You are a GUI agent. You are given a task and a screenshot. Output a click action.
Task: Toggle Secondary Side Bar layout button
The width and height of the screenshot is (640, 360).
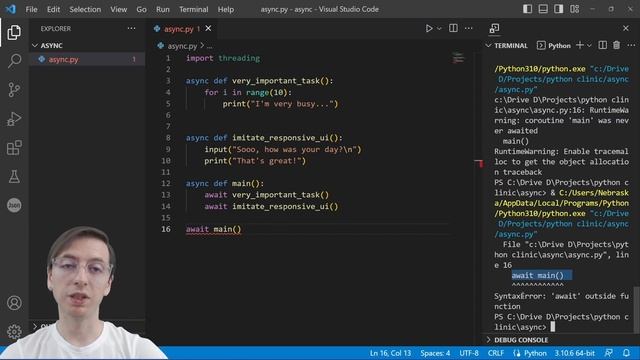pyautogui.click(x=558, y=9)
